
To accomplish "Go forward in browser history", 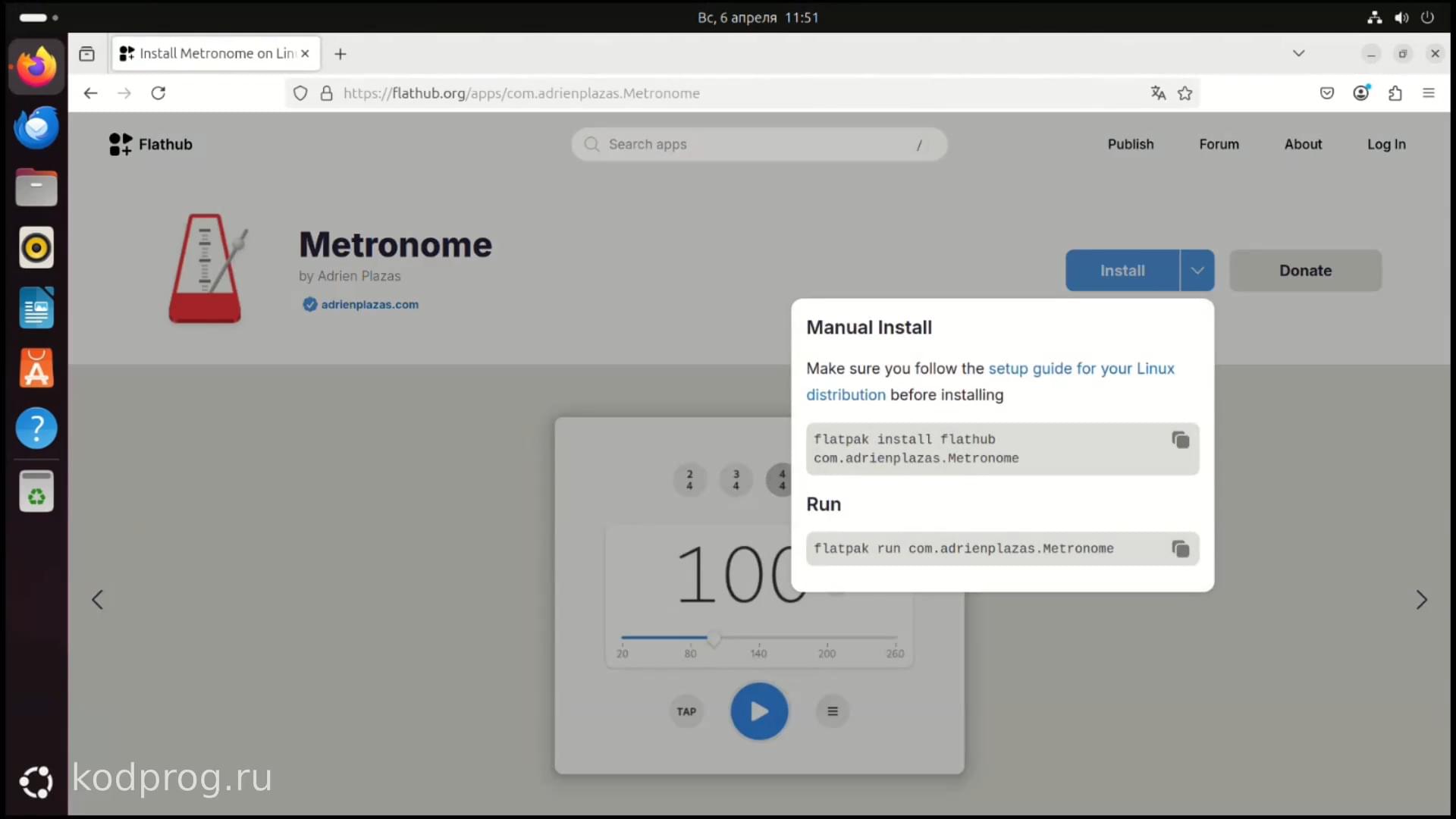I will (x=124, y=93).
